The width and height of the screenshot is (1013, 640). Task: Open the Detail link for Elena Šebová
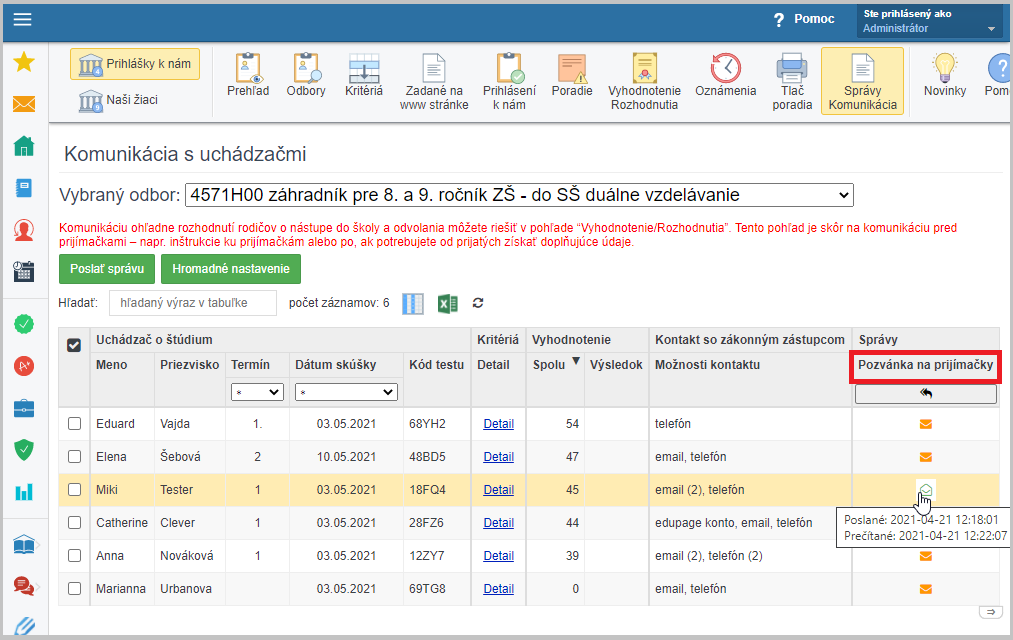(x=499, y=457)
